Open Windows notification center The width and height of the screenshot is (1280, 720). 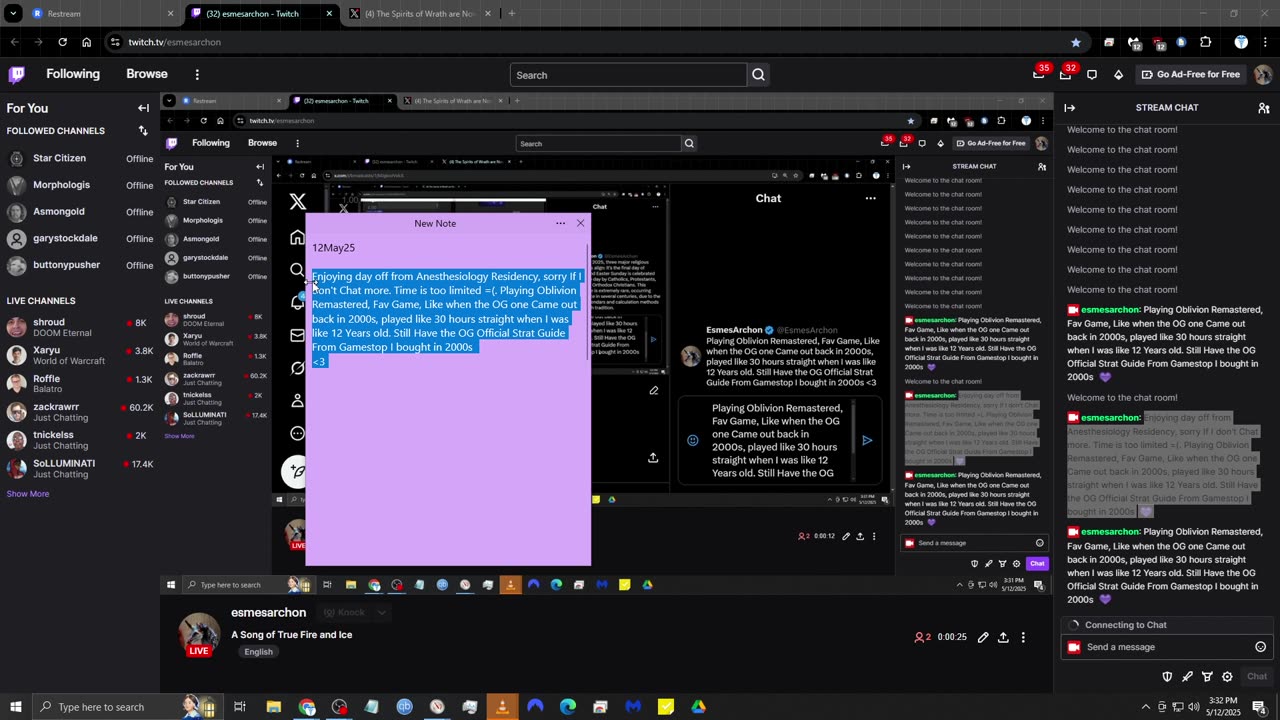(1260, 707)
